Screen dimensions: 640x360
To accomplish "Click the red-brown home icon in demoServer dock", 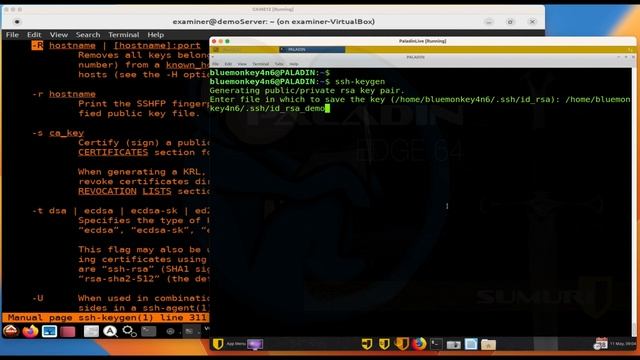I will pos(11,331).
